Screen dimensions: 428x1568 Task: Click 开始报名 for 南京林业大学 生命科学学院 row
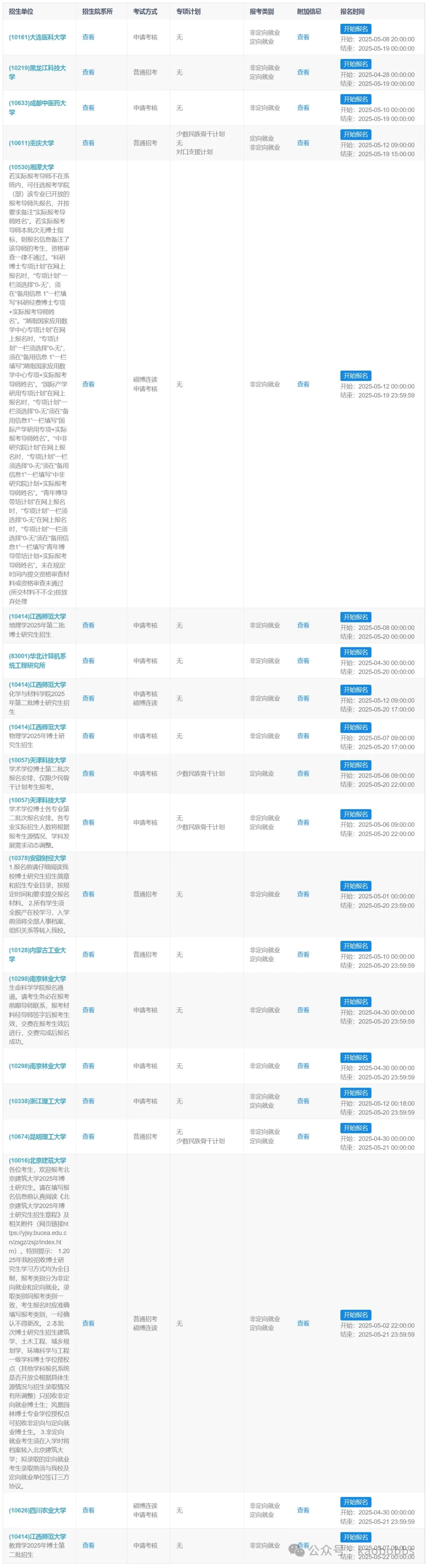coord(355,1002)
